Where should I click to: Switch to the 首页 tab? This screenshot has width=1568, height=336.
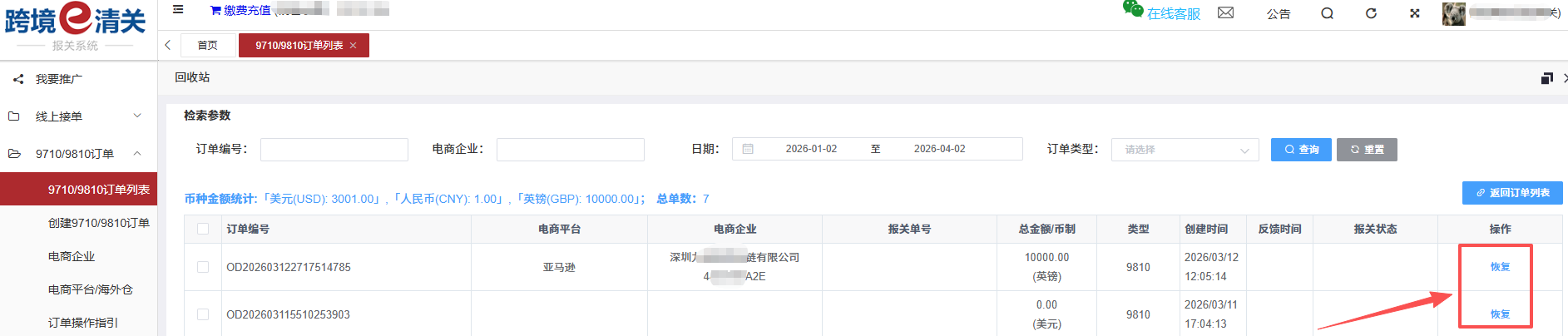click(207, 46)
